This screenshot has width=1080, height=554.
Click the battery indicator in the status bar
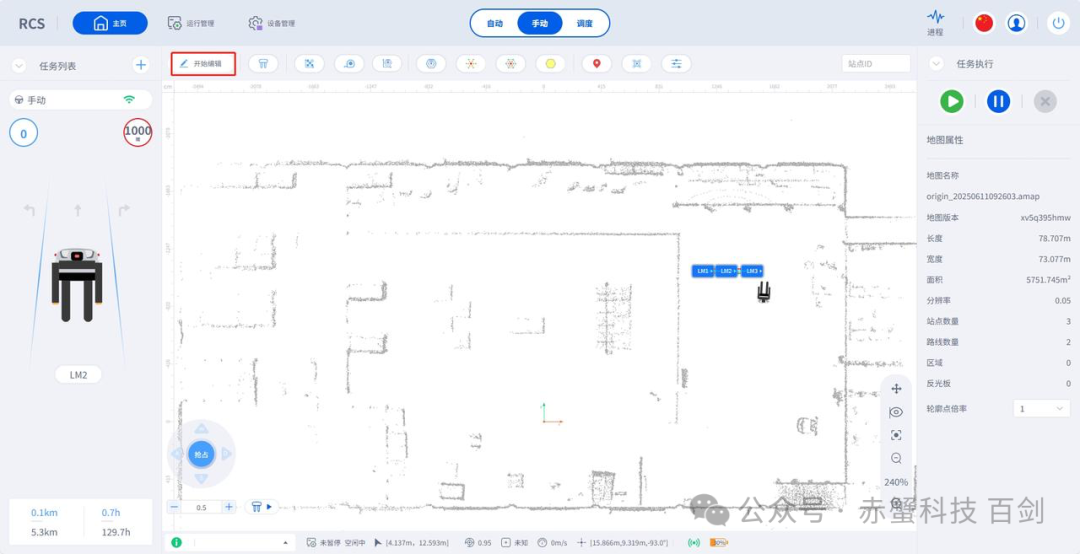(718, 543)
